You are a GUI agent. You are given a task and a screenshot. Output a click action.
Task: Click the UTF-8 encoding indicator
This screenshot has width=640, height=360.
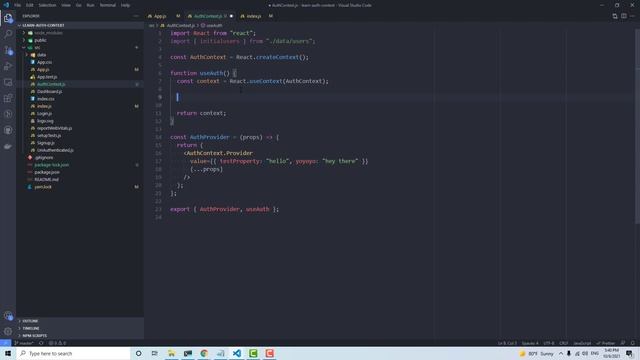click(549, 343)
